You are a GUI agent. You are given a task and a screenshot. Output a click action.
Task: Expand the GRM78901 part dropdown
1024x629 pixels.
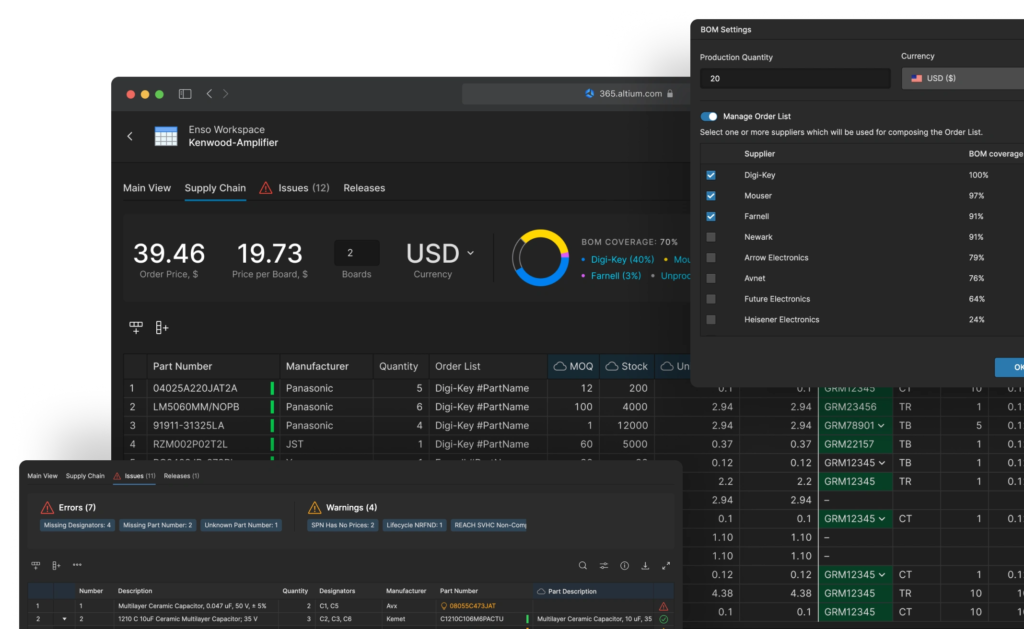coord(881,426)
